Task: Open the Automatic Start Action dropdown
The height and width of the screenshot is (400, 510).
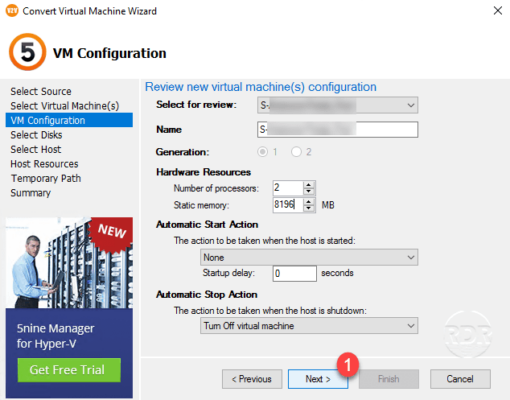Action: [x=309, y=257]
